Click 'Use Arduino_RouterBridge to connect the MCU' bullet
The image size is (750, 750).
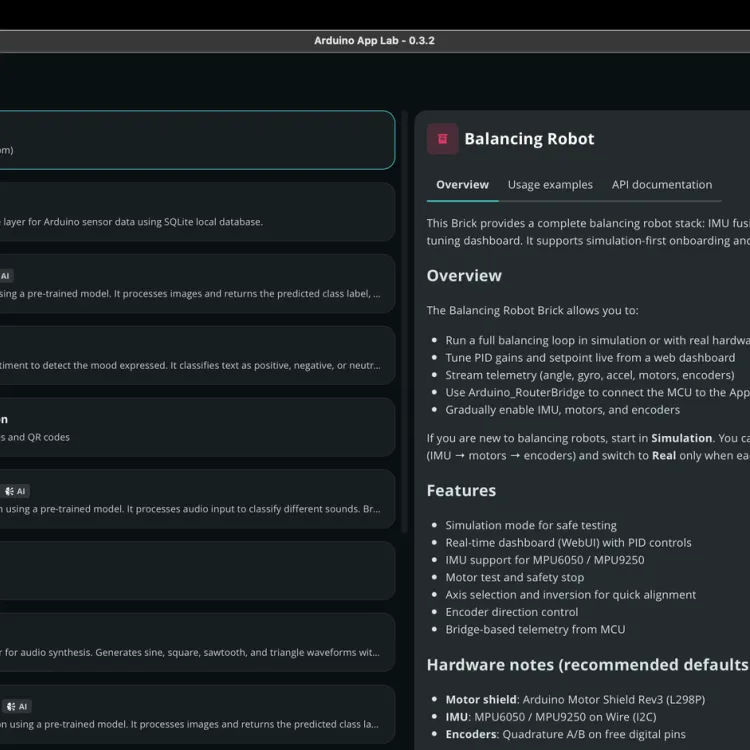click(597, 392)
